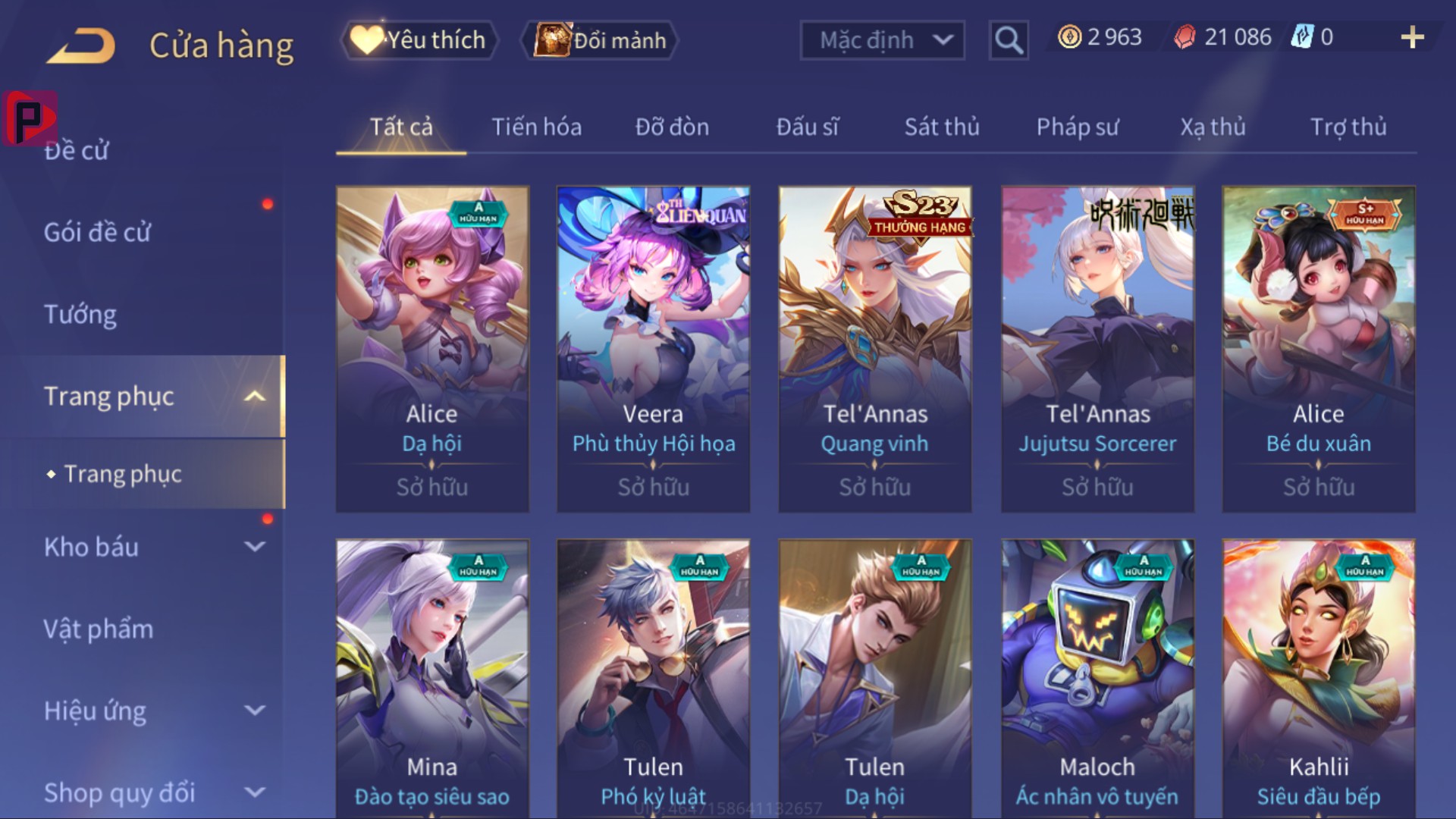1456x819 pixels.
Task: Click the red P logo overlay
Action: point(30,118)
